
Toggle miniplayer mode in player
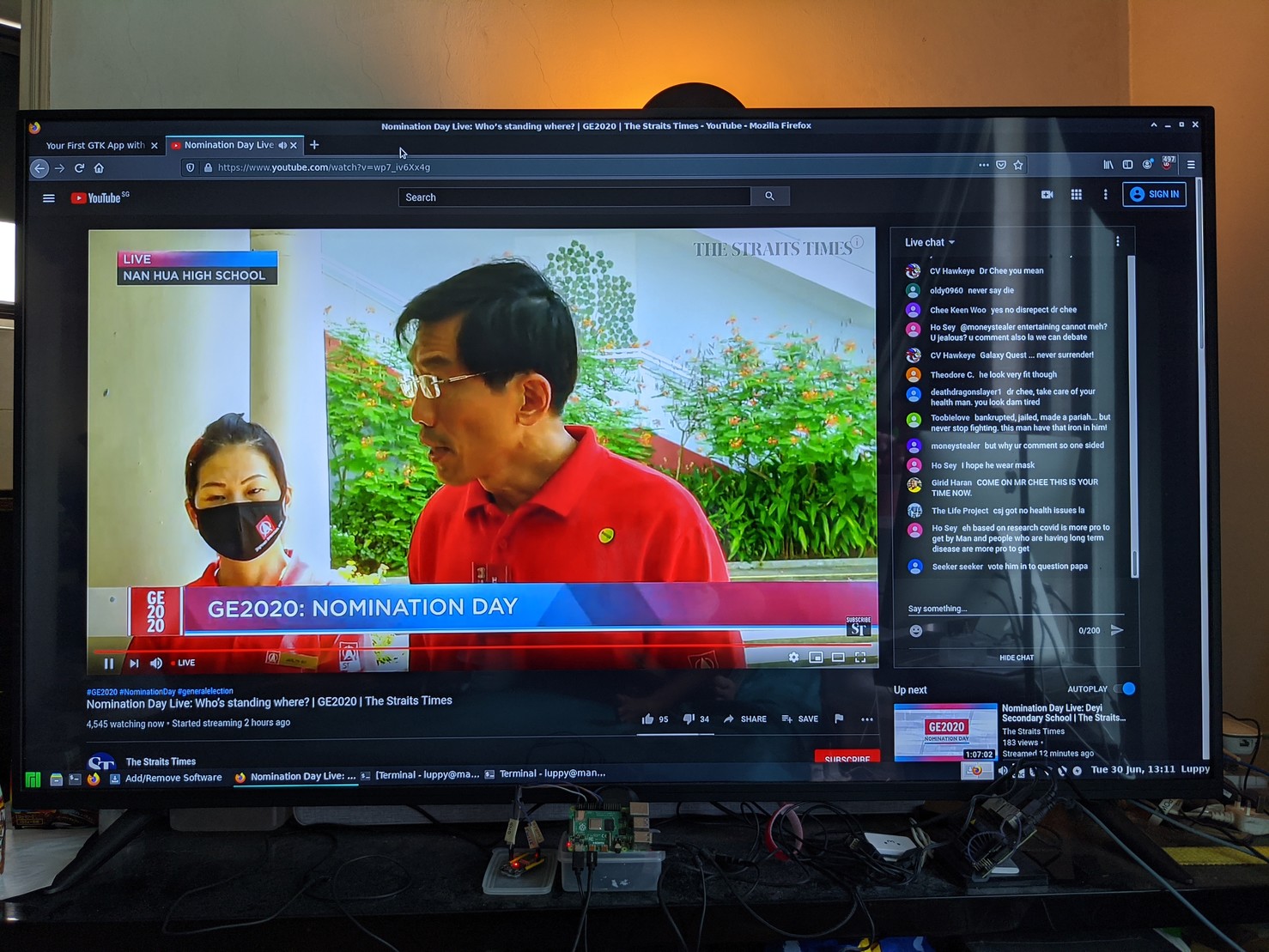coord(816,658)
